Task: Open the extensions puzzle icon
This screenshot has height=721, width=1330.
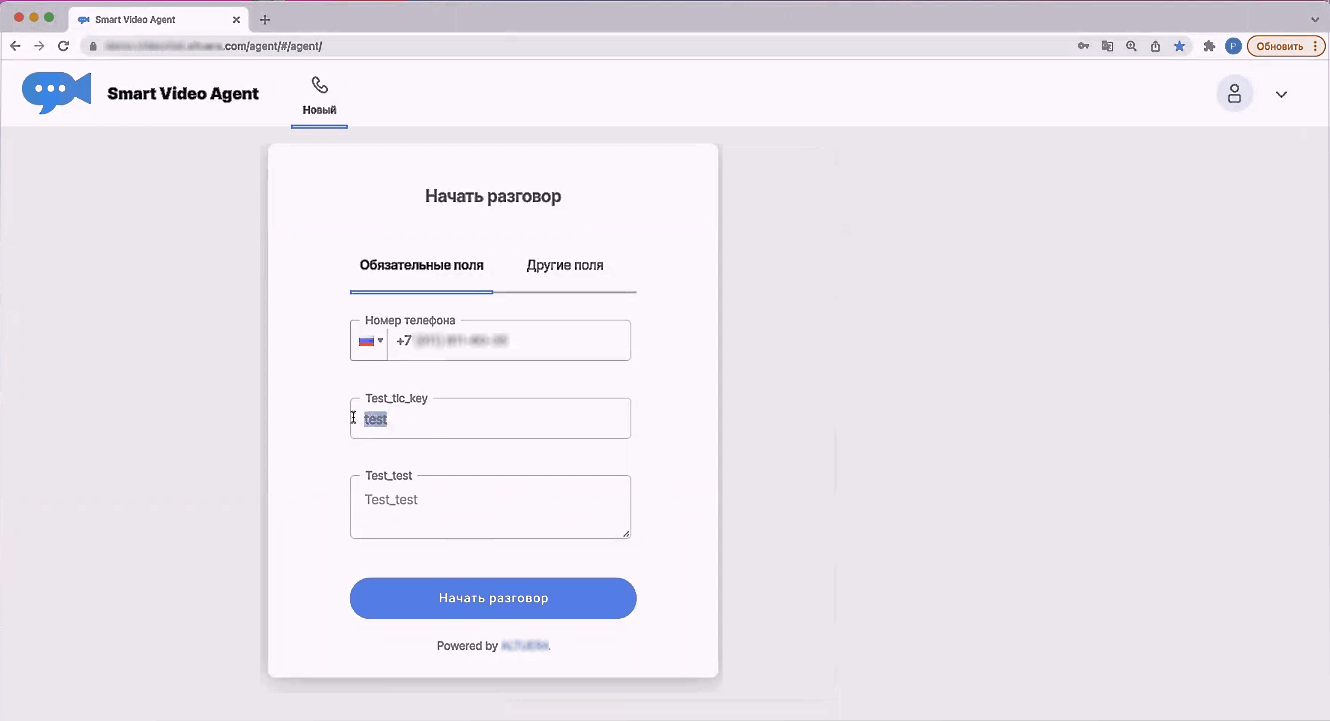Action: [x=1209, y=46]
